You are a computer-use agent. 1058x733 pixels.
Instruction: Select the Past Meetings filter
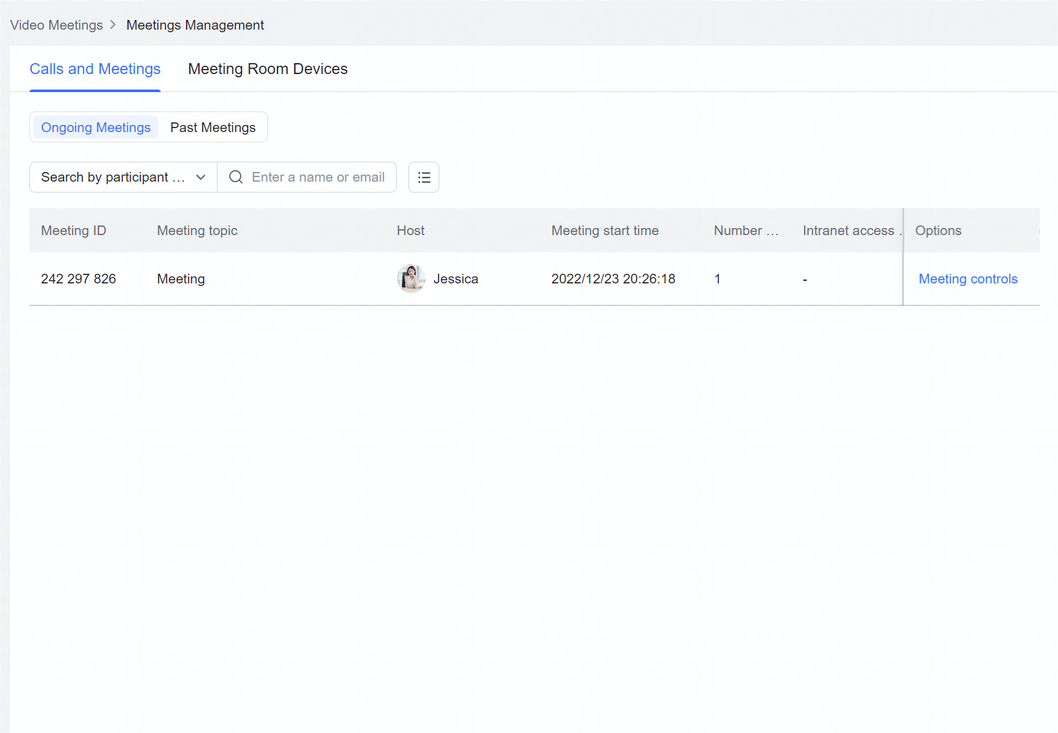point(213,127)
